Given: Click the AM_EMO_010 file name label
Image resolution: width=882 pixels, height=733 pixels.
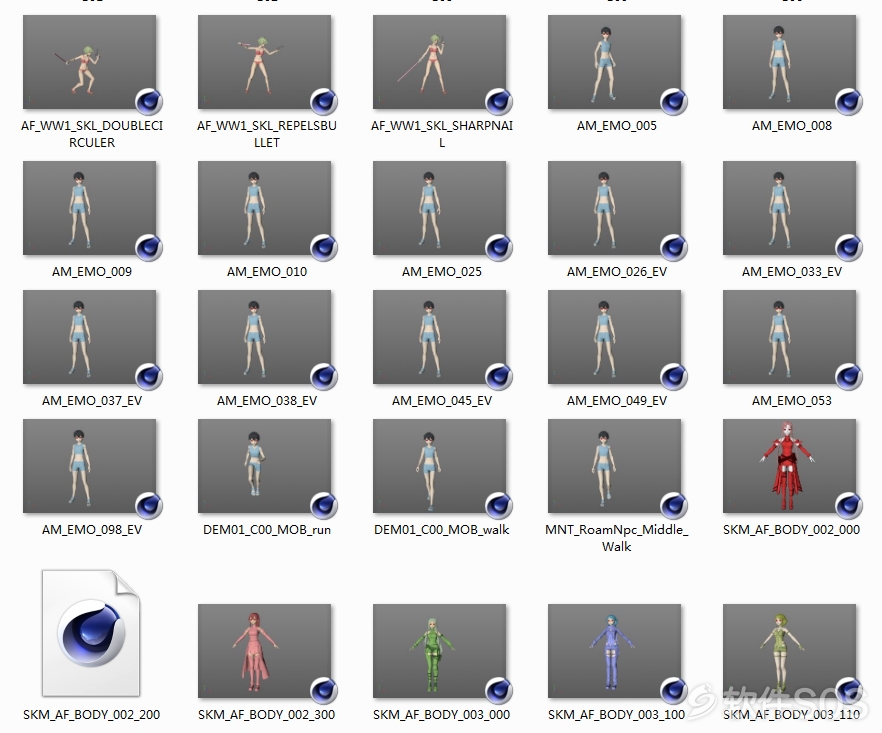Looking at the screenshot, I should pyautogui.click(x=267, y=272).
